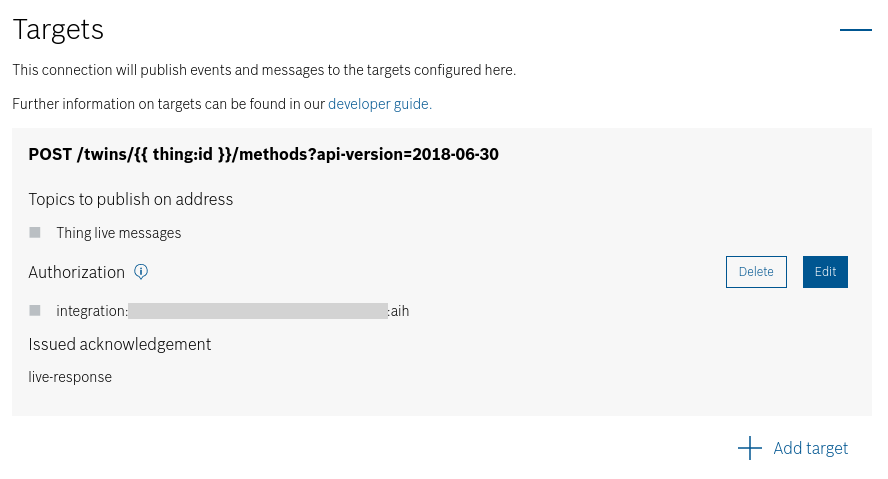Click the Issued acknowledgement heading

[119, 344]
